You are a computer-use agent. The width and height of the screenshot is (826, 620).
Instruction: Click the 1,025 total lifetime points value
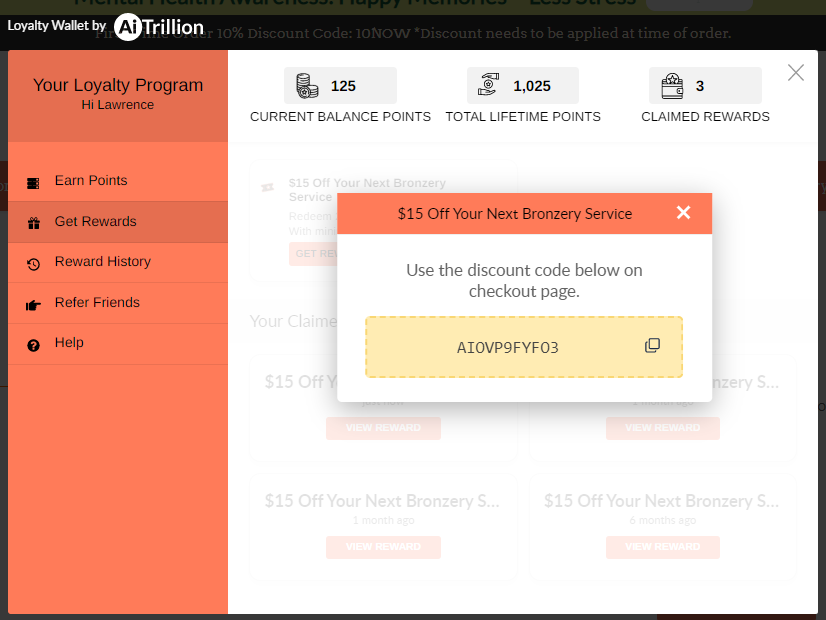(532, 86)
